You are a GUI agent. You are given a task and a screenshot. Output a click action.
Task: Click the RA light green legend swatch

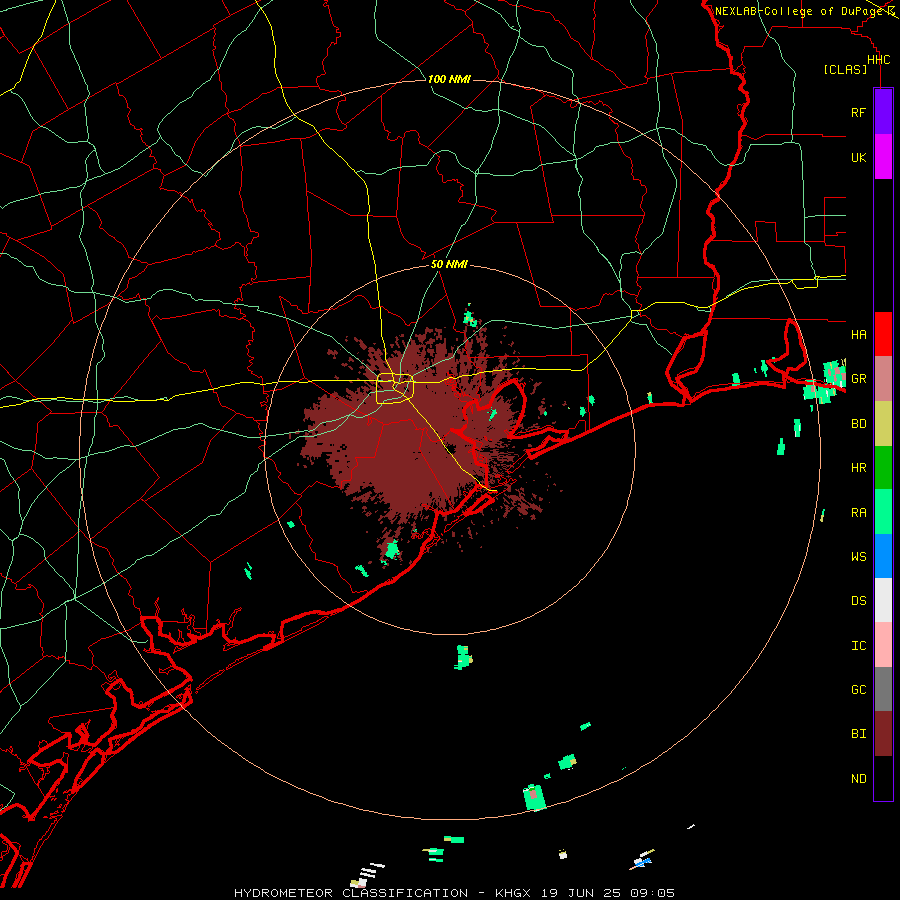click(883, 512)
